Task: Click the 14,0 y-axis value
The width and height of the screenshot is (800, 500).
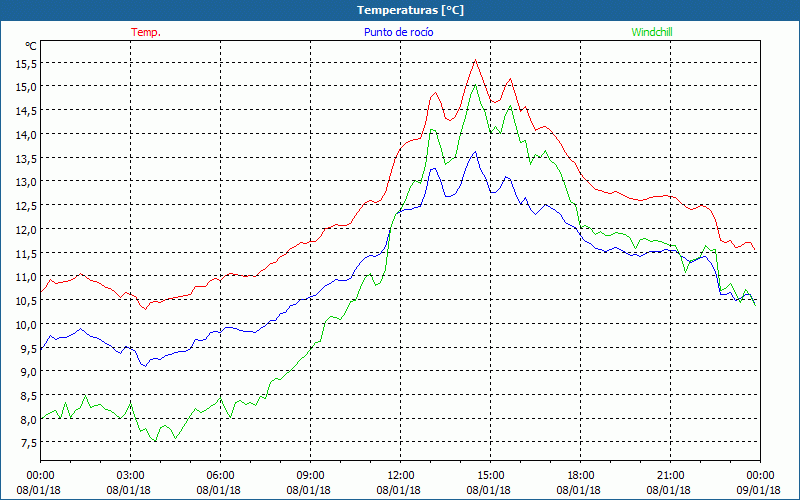Action: pos(27,135)
